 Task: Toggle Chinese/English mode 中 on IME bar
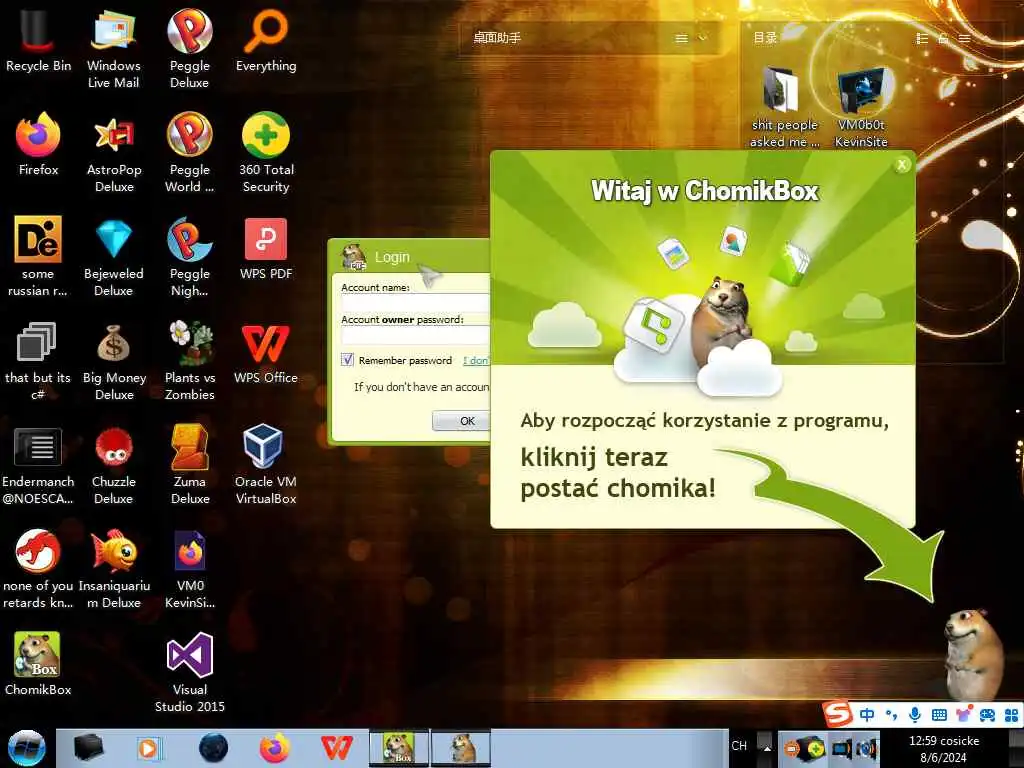tap(867, 714)
